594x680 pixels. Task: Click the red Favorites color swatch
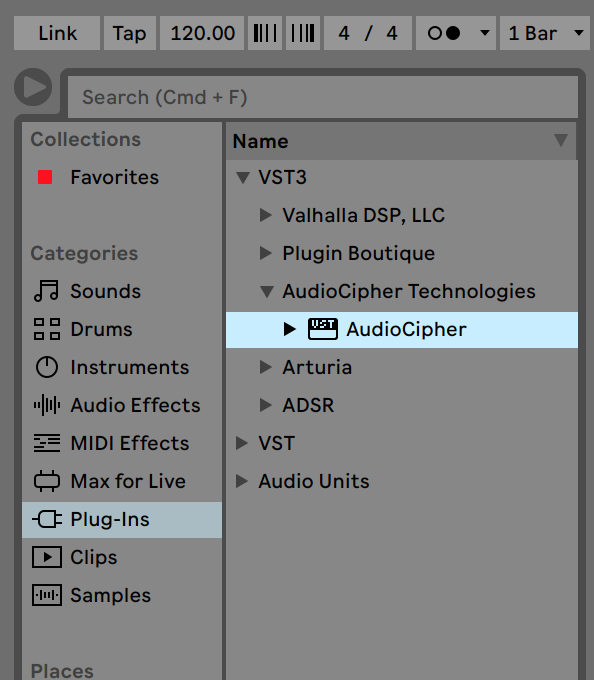point(45,177)
